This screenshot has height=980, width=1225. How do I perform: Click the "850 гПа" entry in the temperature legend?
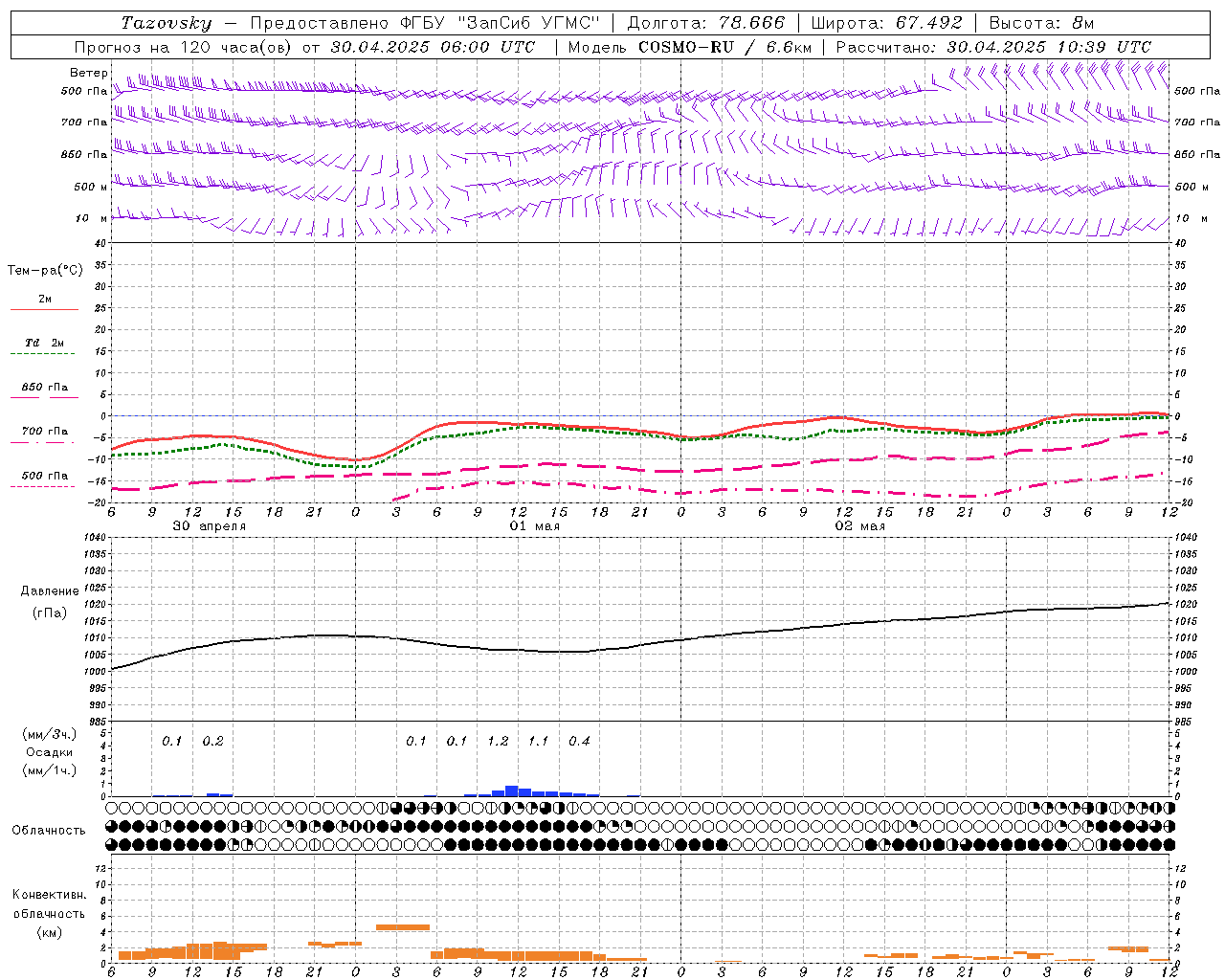point(44,388)
